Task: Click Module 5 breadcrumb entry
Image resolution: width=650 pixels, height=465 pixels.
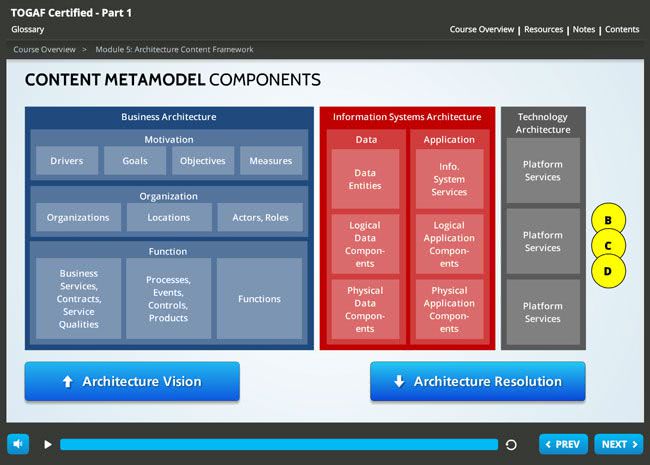Action: pos(174,49)
